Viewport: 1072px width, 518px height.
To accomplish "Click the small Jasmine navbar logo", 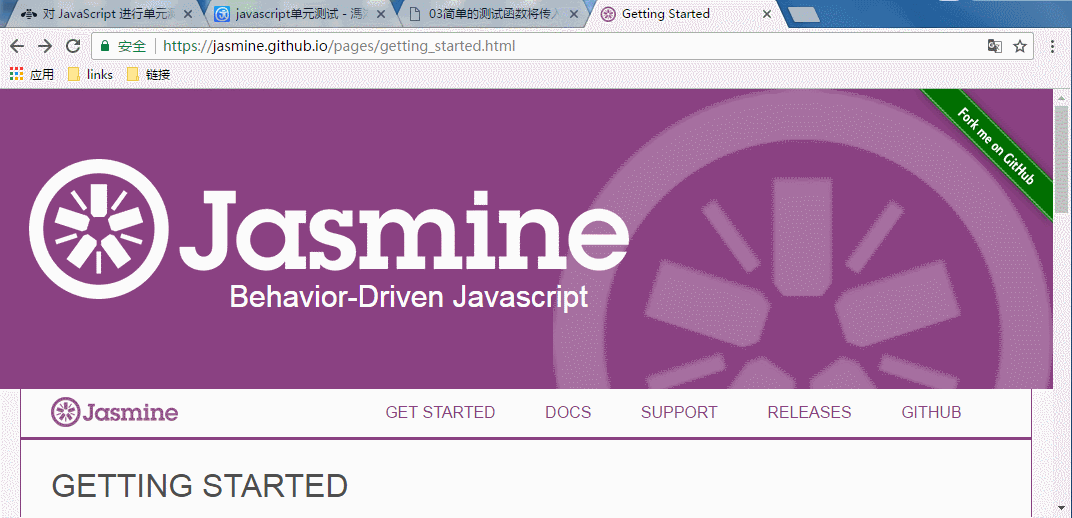I will point(115,412).
